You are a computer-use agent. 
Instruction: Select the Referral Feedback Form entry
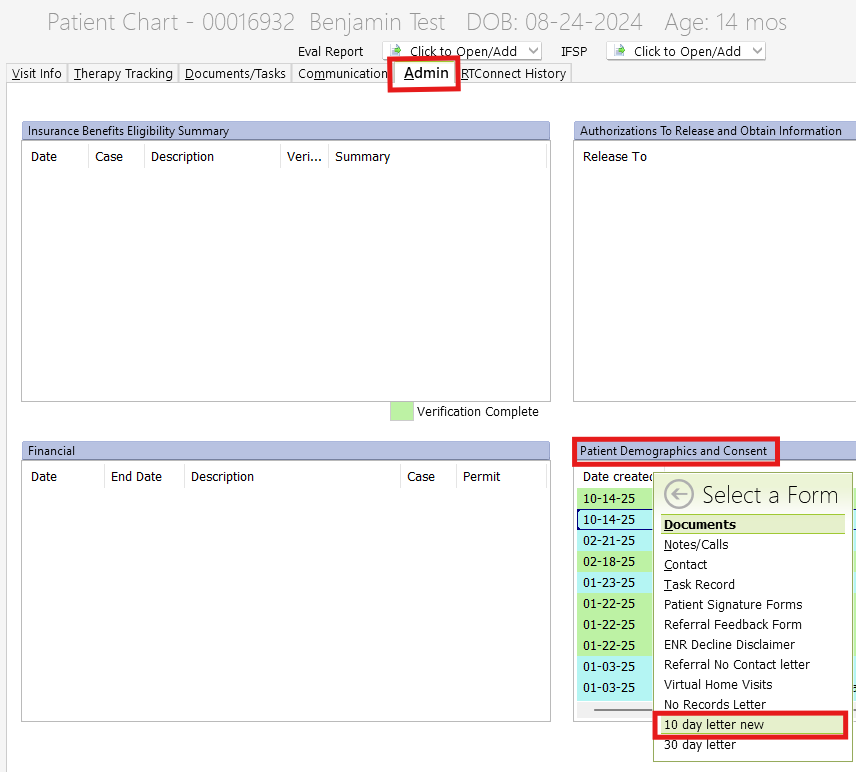point(733,625)
